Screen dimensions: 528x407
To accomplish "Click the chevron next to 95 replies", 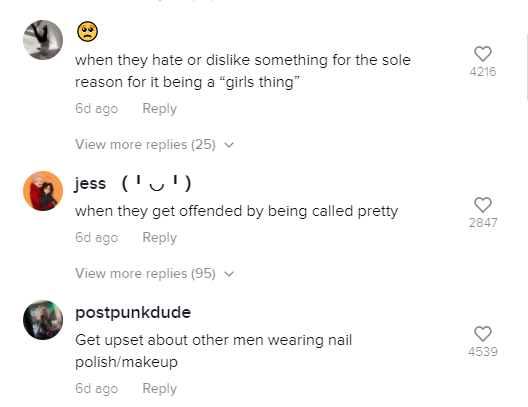I will click(229, 274).
